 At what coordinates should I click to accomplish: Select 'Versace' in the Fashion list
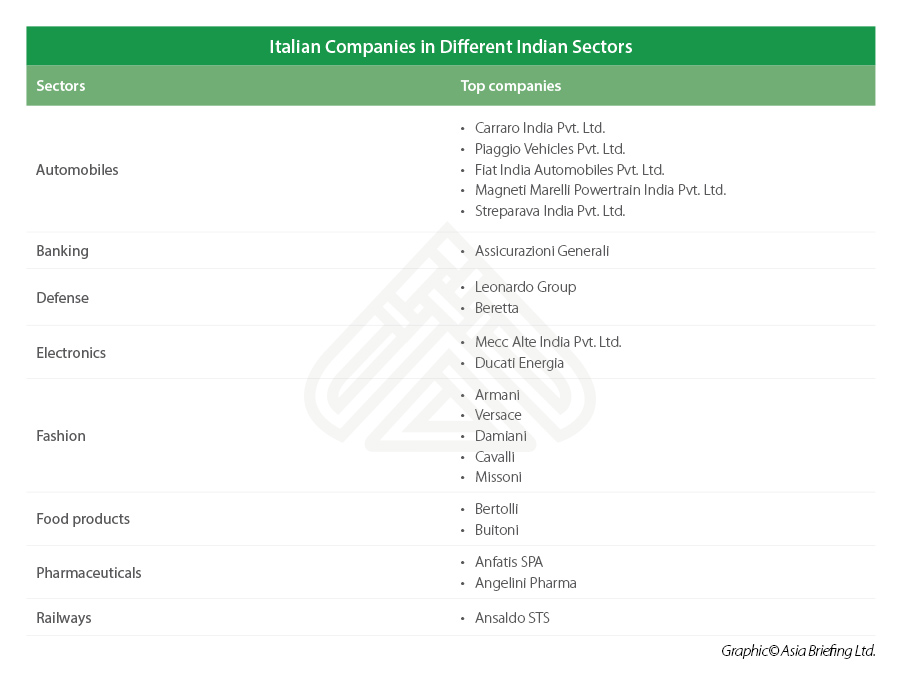[498, 415]
